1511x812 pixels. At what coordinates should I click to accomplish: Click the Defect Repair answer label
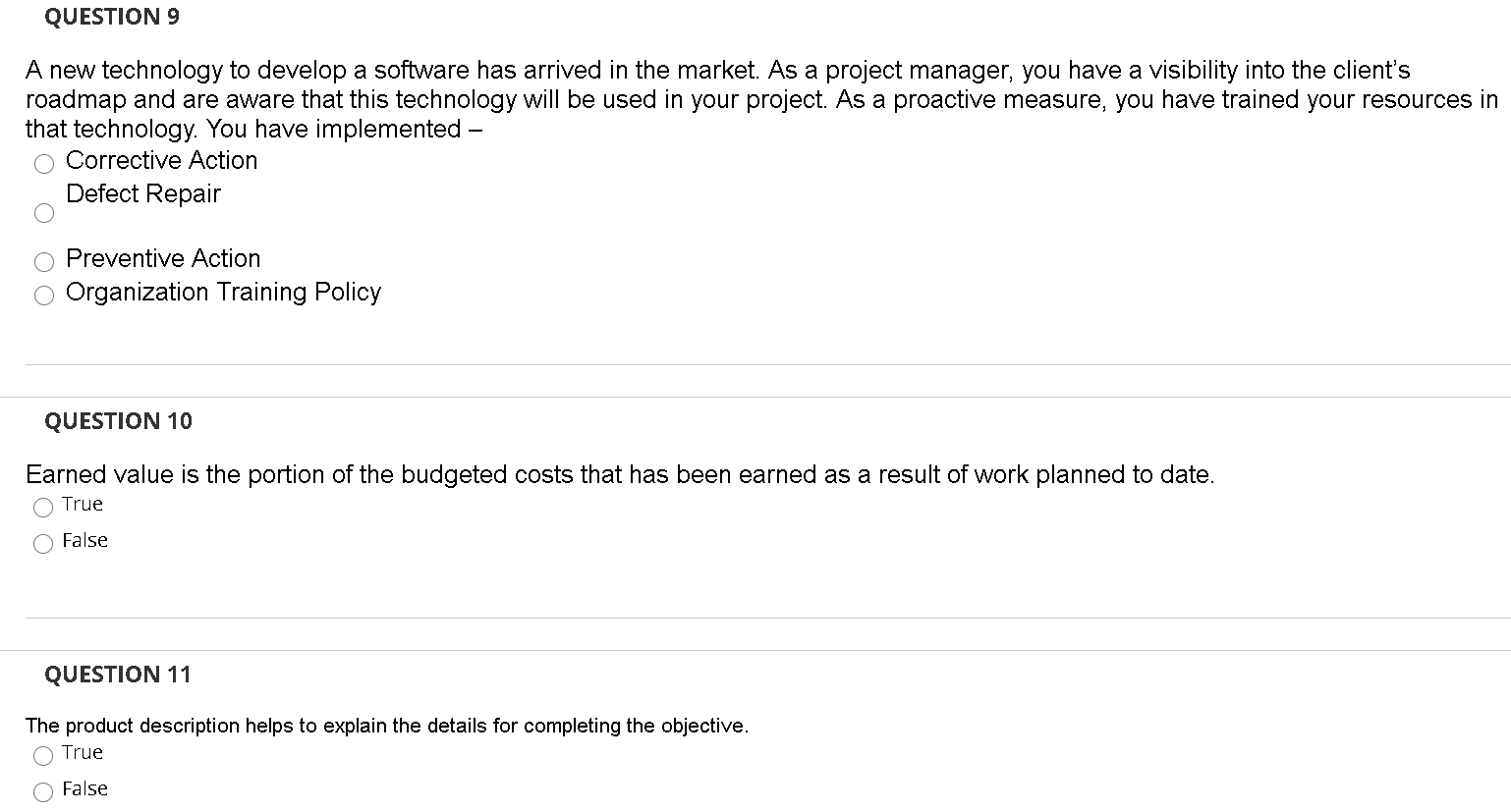142,193
